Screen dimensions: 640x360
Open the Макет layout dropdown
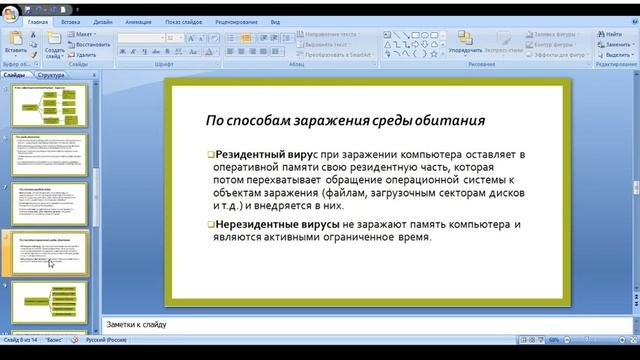tap(82, 34)
